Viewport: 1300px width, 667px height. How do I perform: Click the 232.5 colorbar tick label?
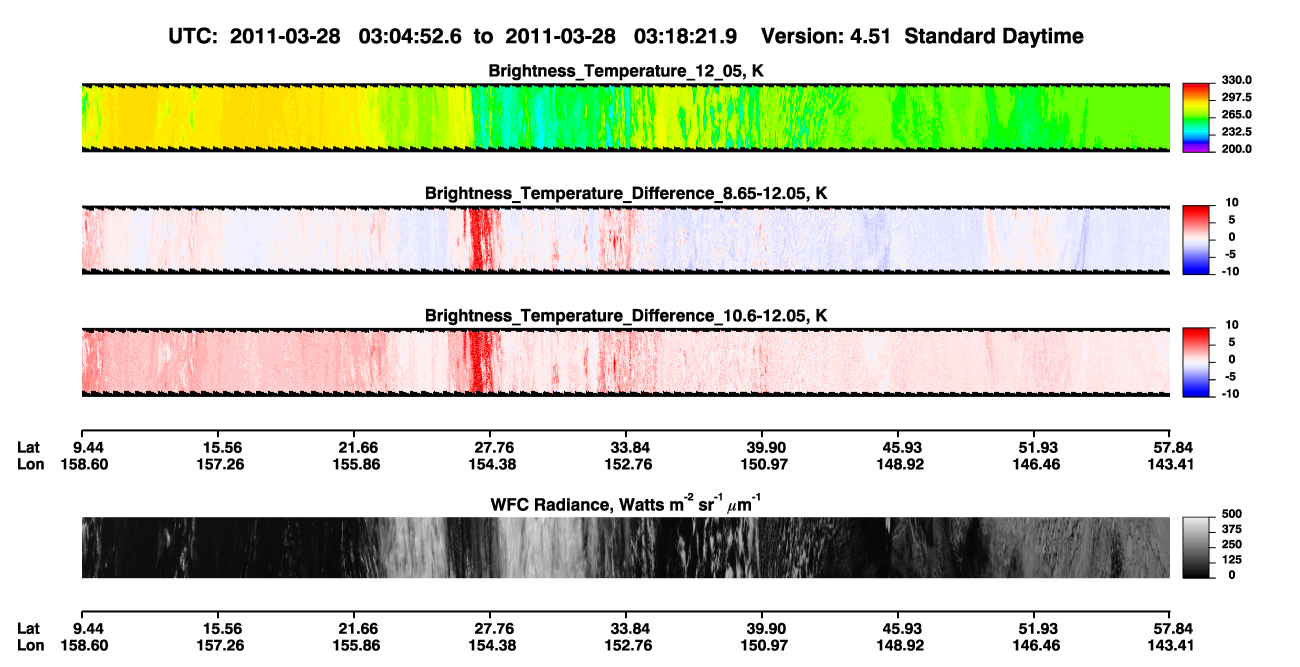coord(1234,131)
